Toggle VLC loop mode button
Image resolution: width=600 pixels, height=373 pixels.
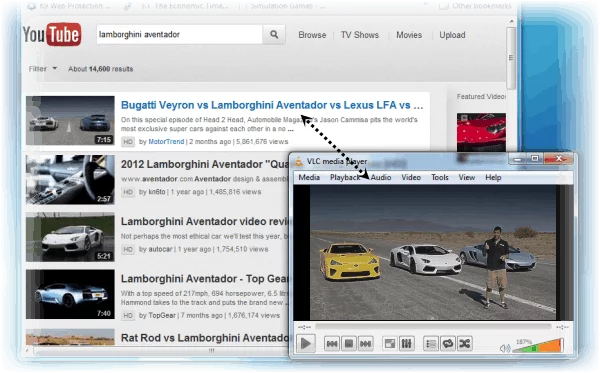coord(448,344)
